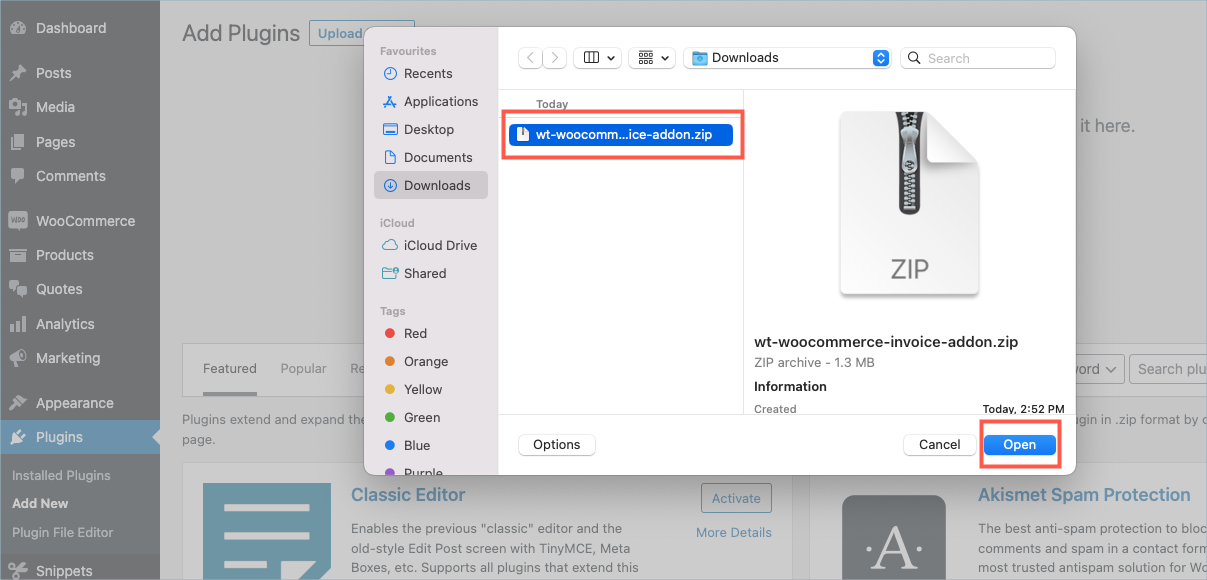Image resolution: width=1207 pixels, height=580 pixels.
Task: Open Quotes in WordPress menu
Action: [80, 289]
